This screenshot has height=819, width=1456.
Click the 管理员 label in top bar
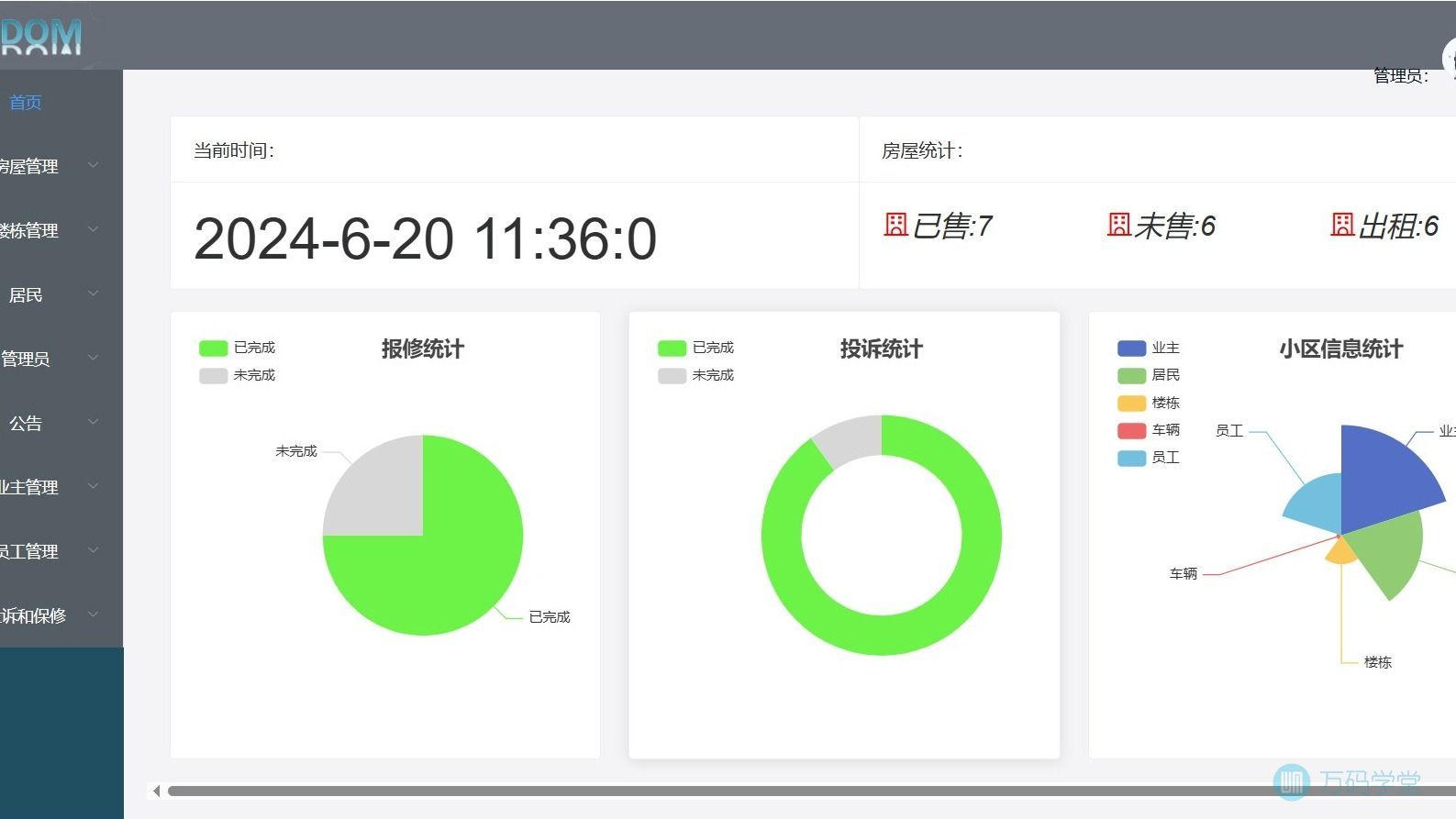pyautogui.click(x=1400, y=76)
